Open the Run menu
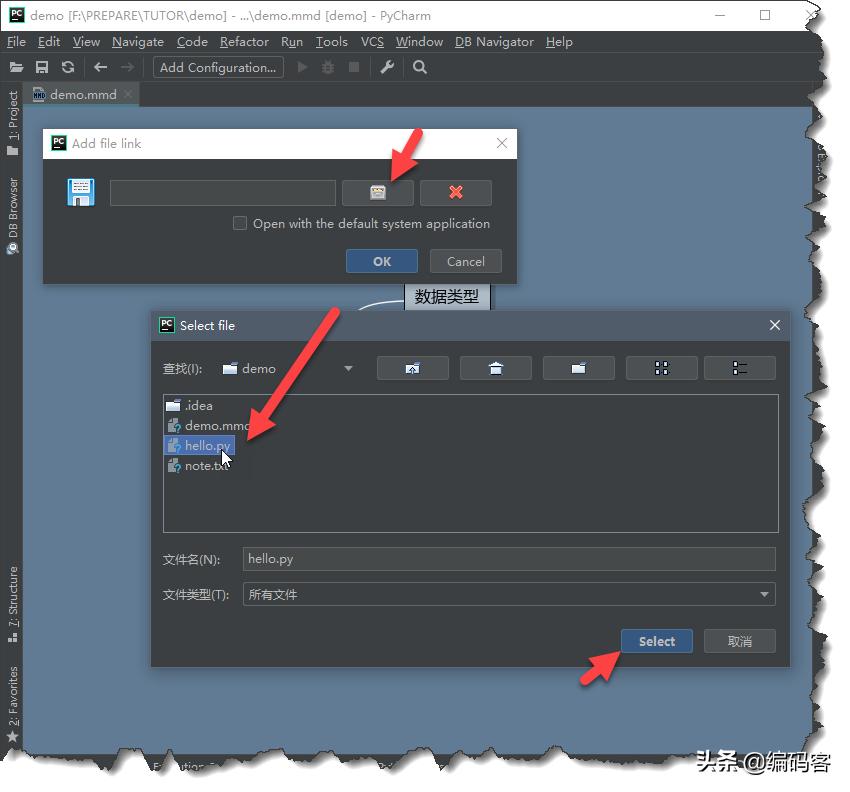 click(x=292, y=42)
